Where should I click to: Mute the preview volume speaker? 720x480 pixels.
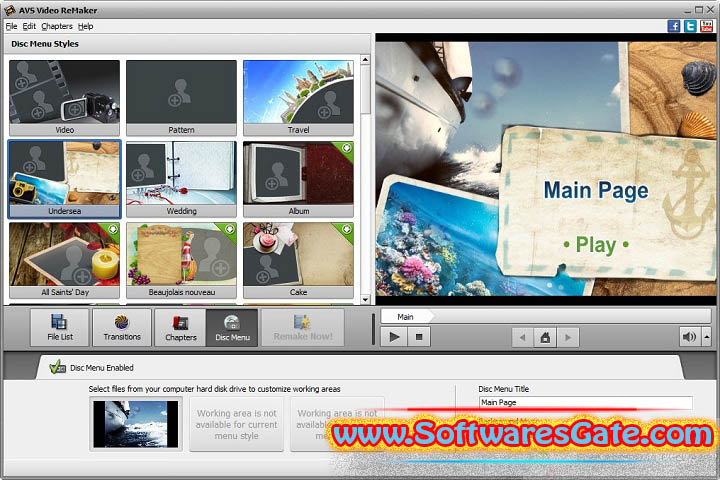click(690, 337)
